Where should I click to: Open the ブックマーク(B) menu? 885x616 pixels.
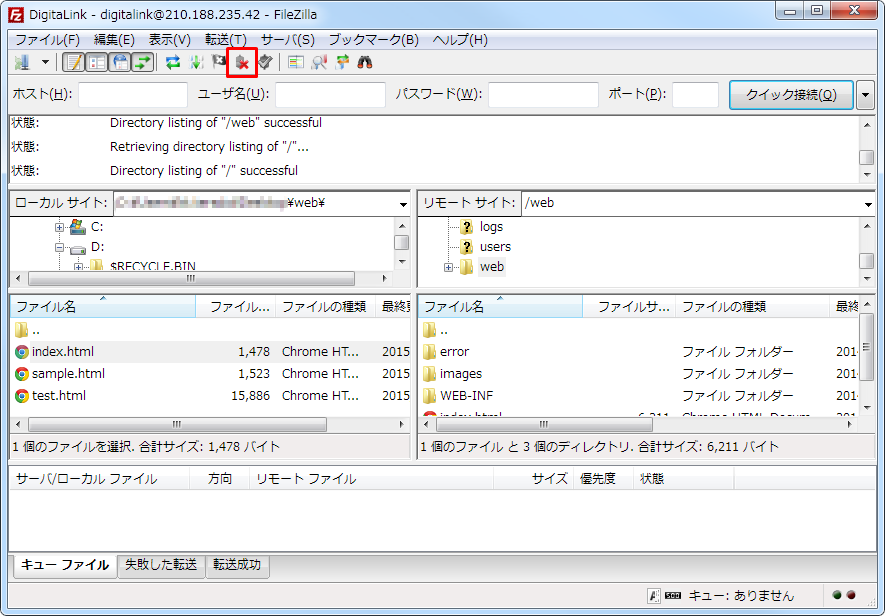(374, 40)
